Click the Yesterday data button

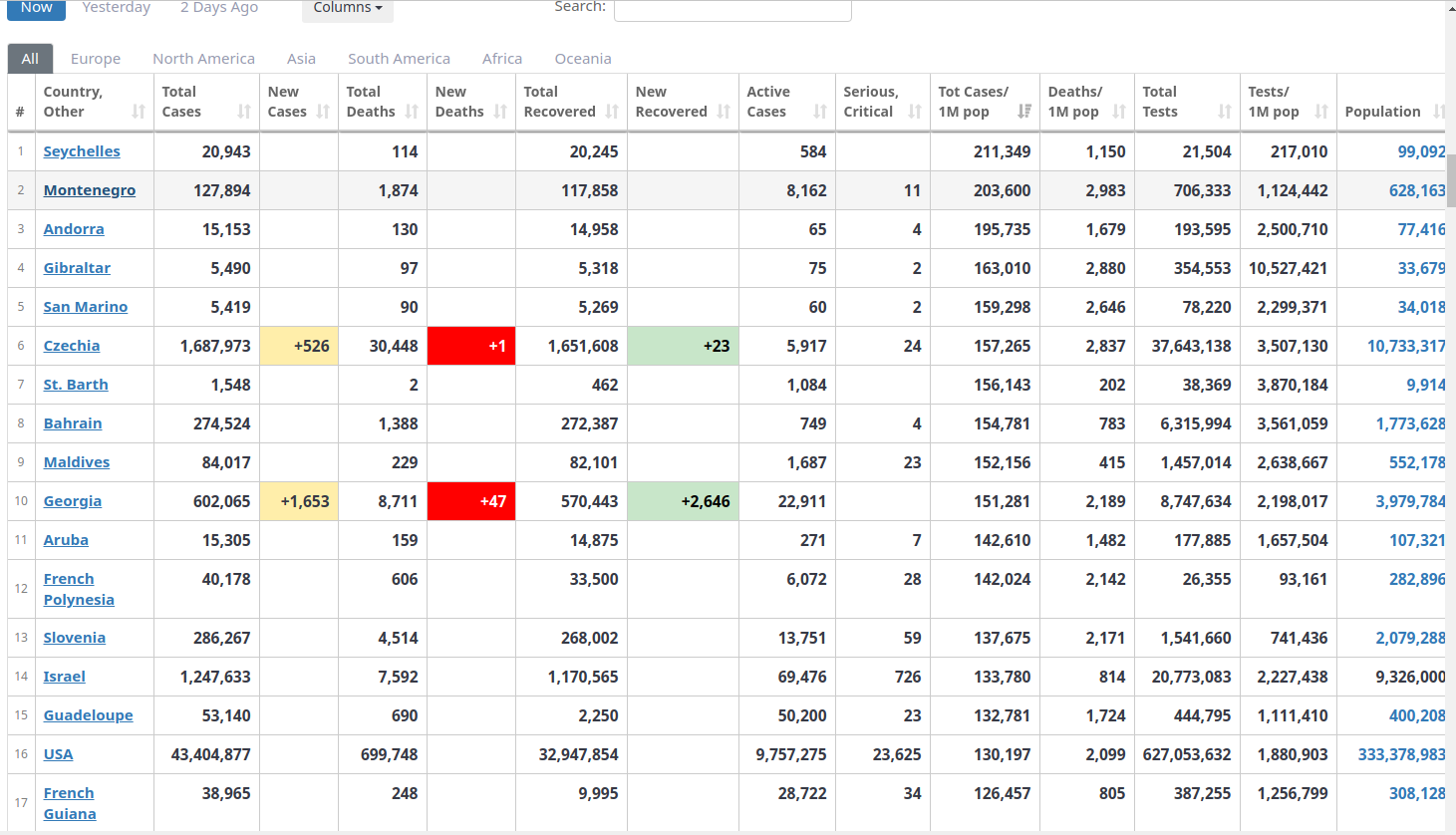point(116,8)
